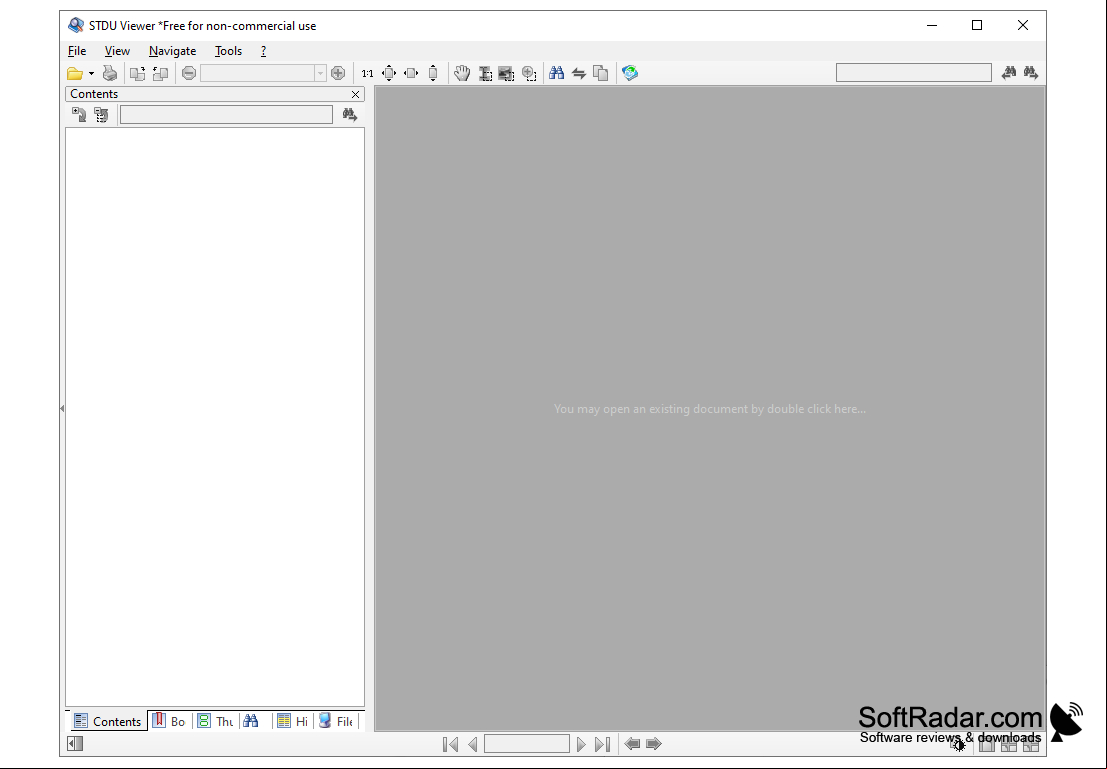Click the 'You may open an existing document' text
The width and height of the screenshot is (1107, 769).
click(710, 409)
